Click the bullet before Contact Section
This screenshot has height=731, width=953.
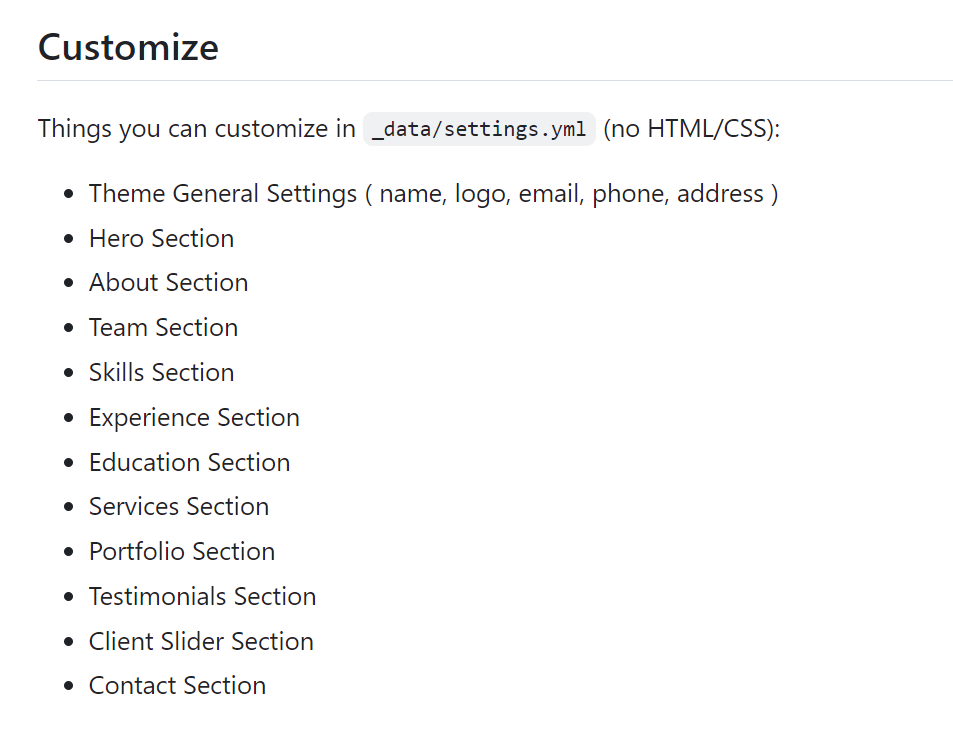pos(68,686)
